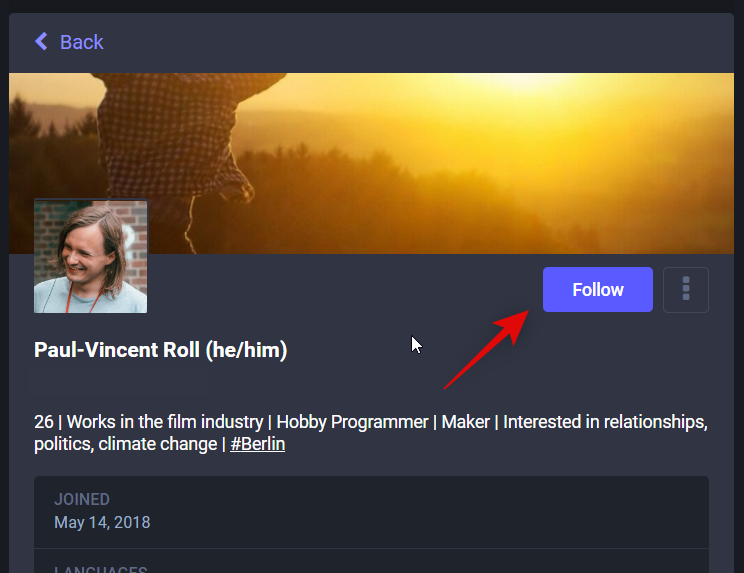Click the "(he/him)" pronouns in the name
This screenshot has width=744, height=573.
pos(252,351)
